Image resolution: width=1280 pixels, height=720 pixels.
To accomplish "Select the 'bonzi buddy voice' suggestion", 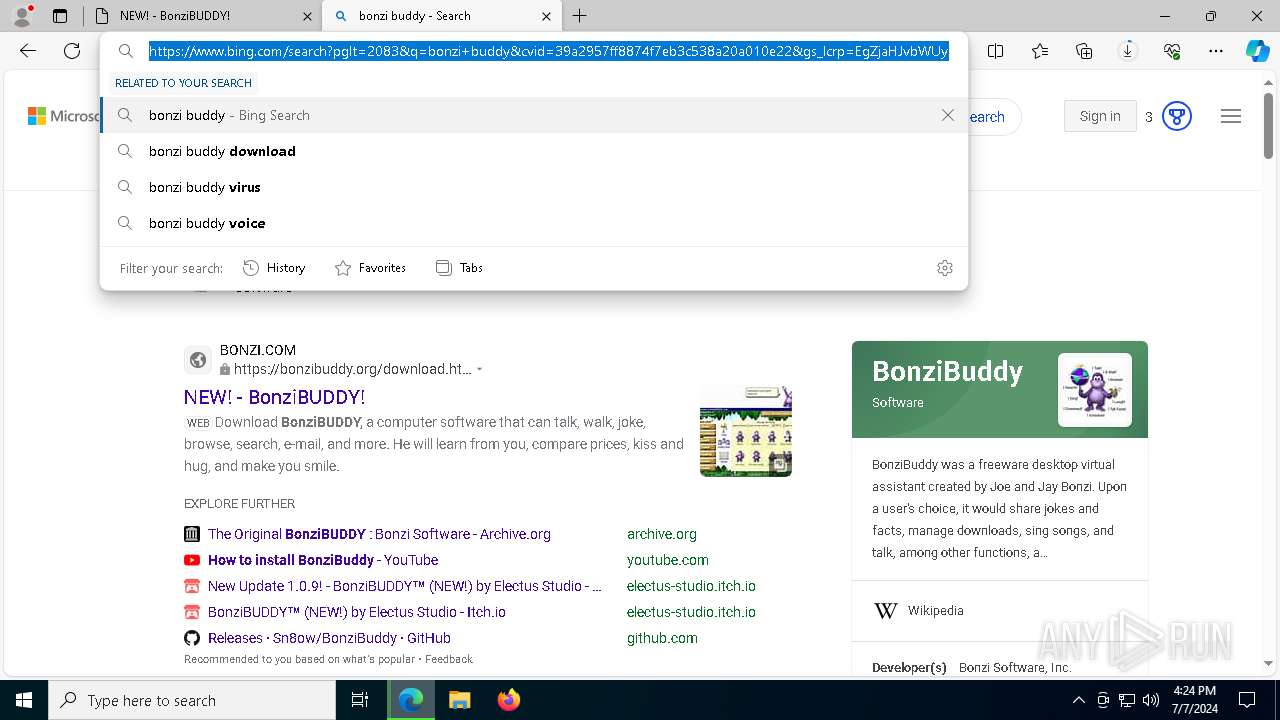I will click(x=534, y=223).
